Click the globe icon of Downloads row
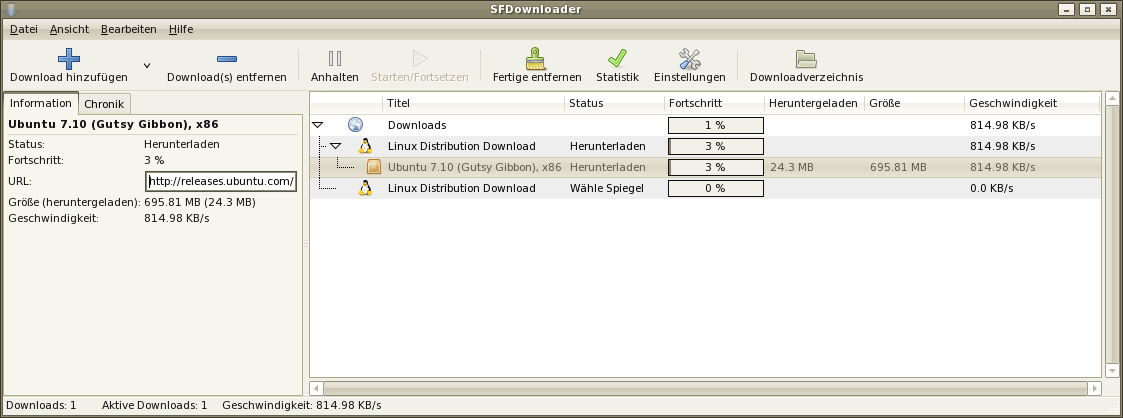The height and width of the screenshot is (418, 1123). coord(355,125)
